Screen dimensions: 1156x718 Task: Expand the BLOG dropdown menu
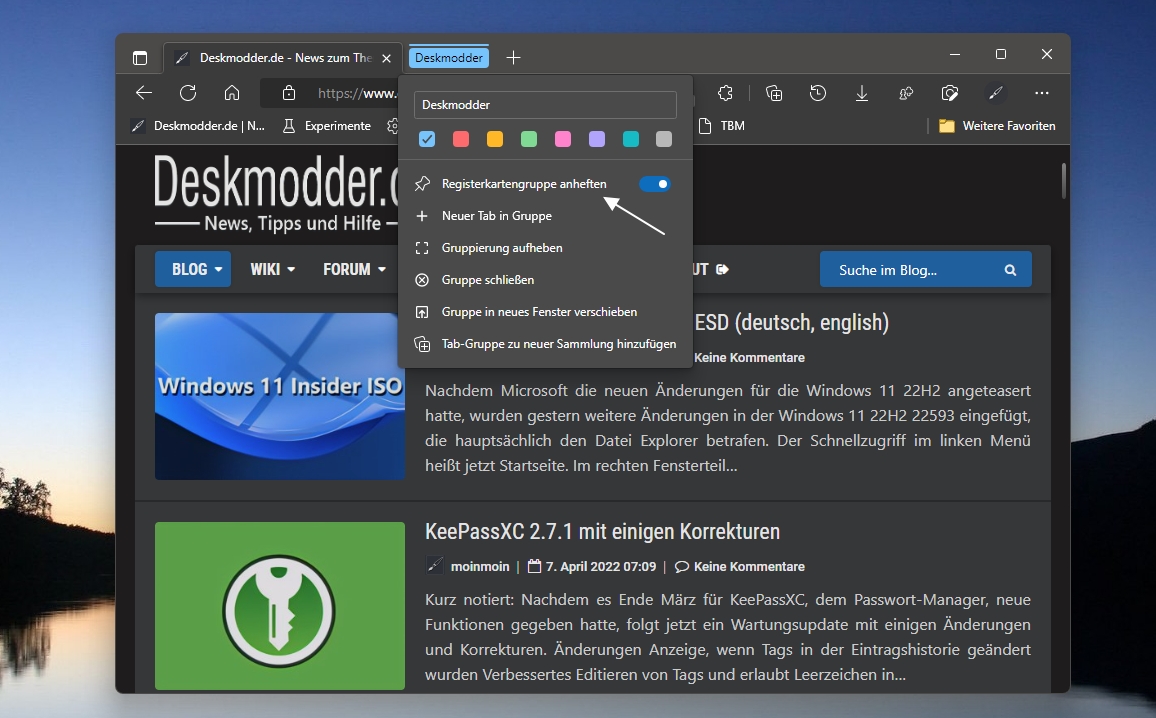click(193, 269)
